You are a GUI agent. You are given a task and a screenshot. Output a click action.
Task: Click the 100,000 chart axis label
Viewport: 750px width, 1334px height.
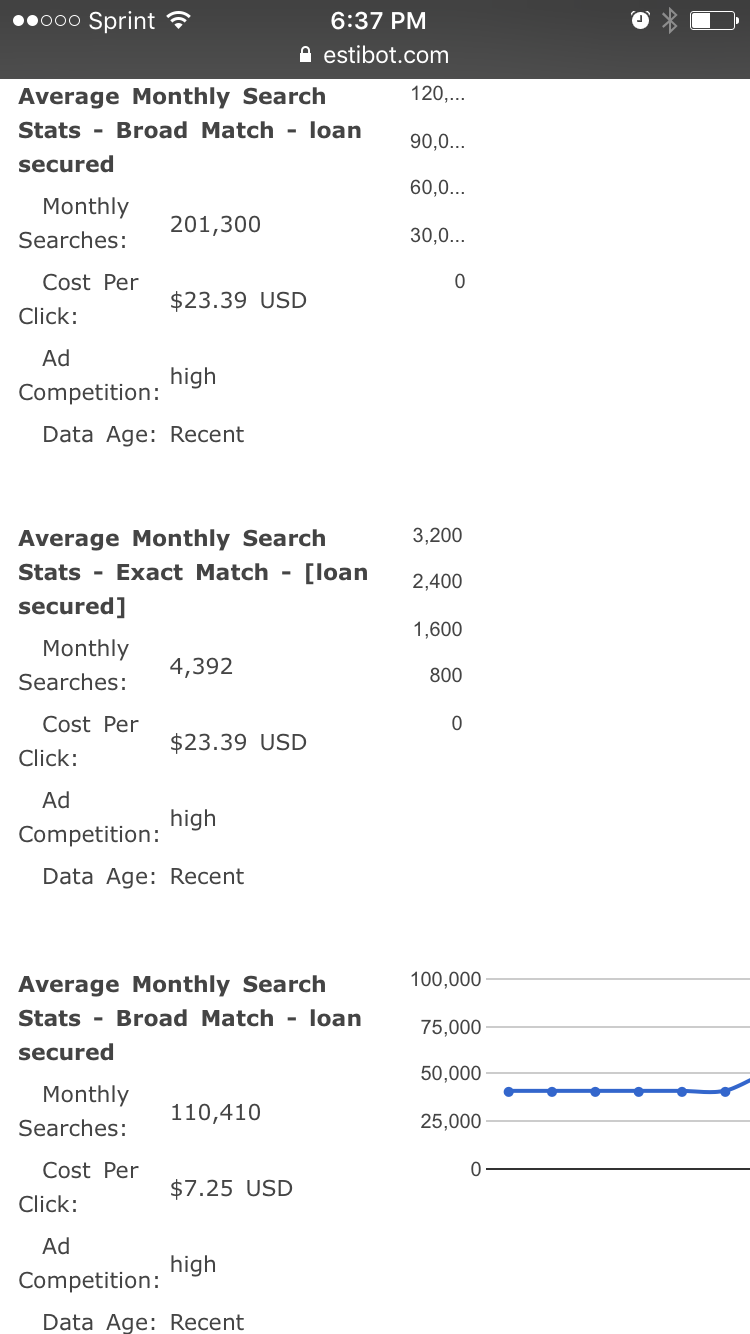click(x=445, y=979)
